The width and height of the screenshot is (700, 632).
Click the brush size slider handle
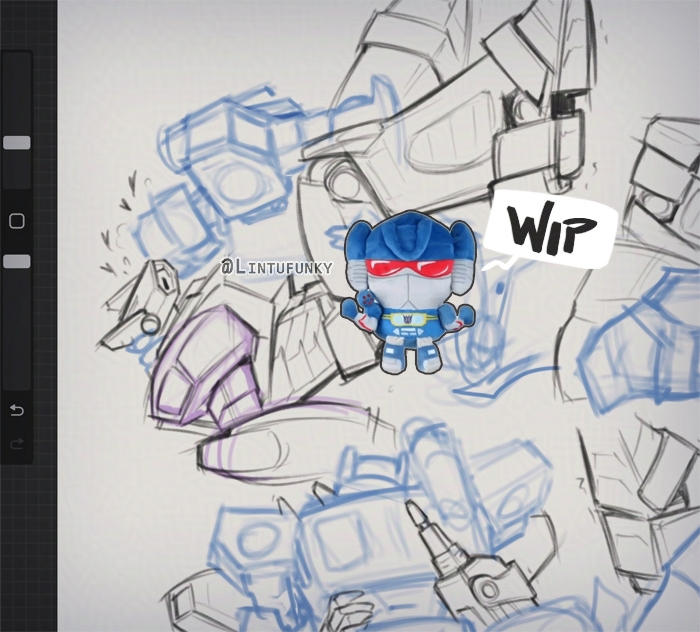click(x=17, y=143)
